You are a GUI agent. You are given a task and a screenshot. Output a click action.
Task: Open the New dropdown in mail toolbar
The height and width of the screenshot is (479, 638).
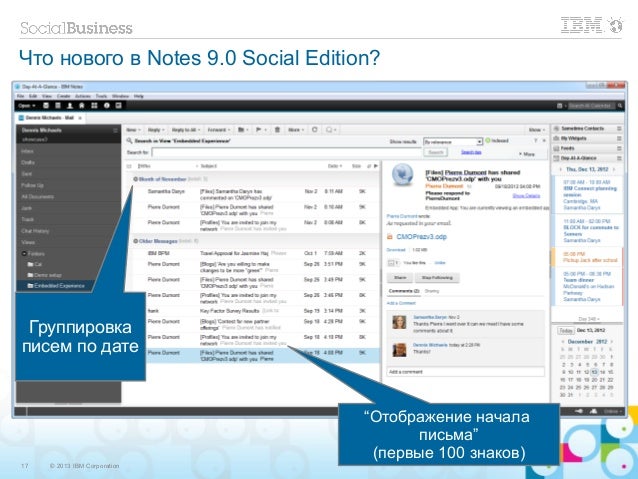[x=133, y=130]
